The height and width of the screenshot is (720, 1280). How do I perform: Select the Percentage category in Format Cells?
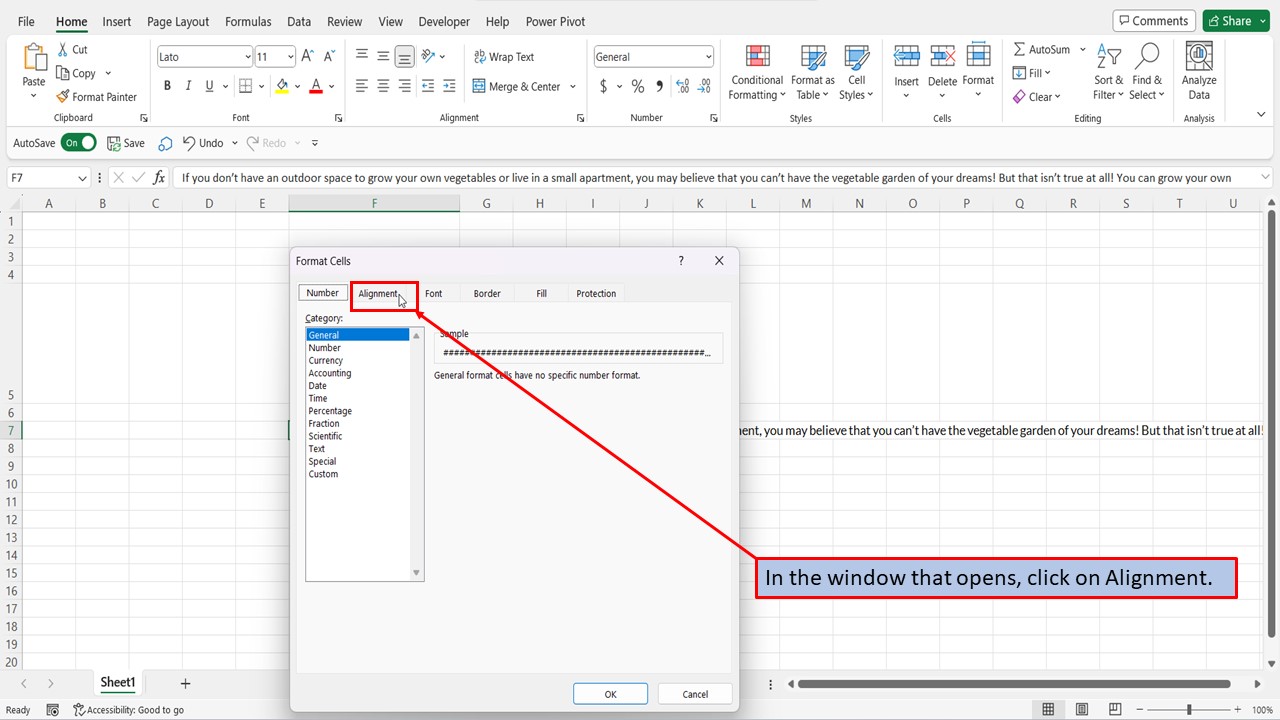330,410
